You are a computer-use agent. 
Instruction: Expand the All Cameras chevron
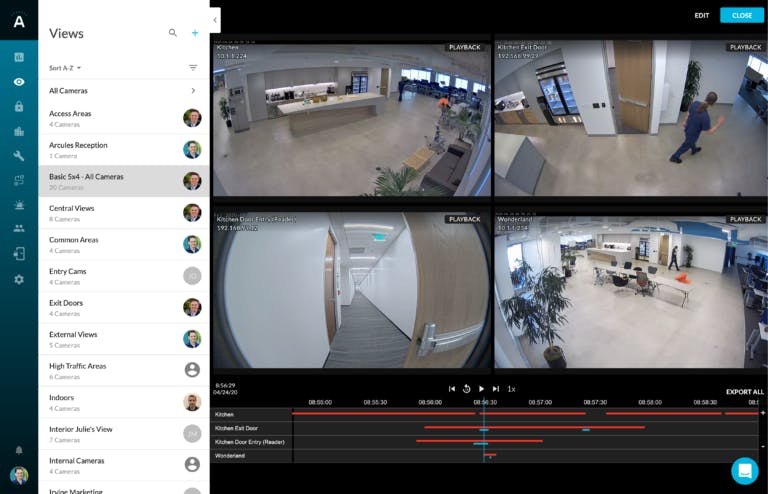193,91
